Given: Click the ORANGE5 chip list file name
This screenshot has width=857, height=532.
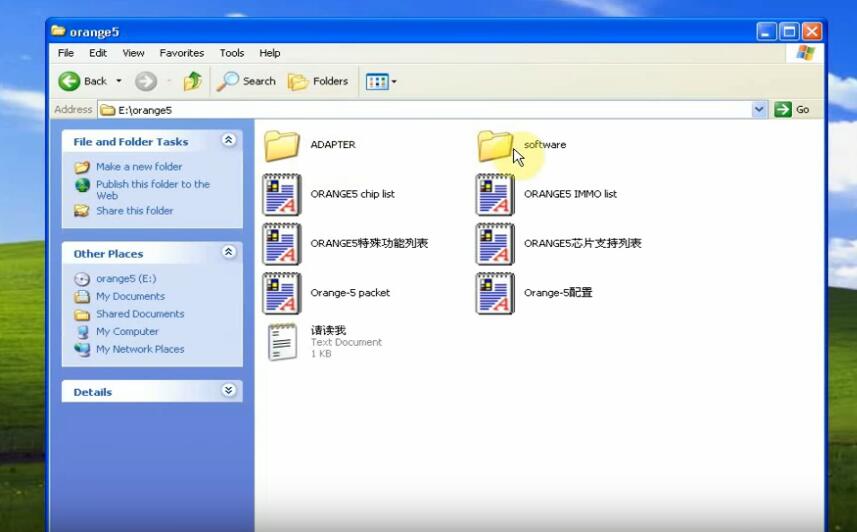Looking at the screenshot, I should 353,194.
